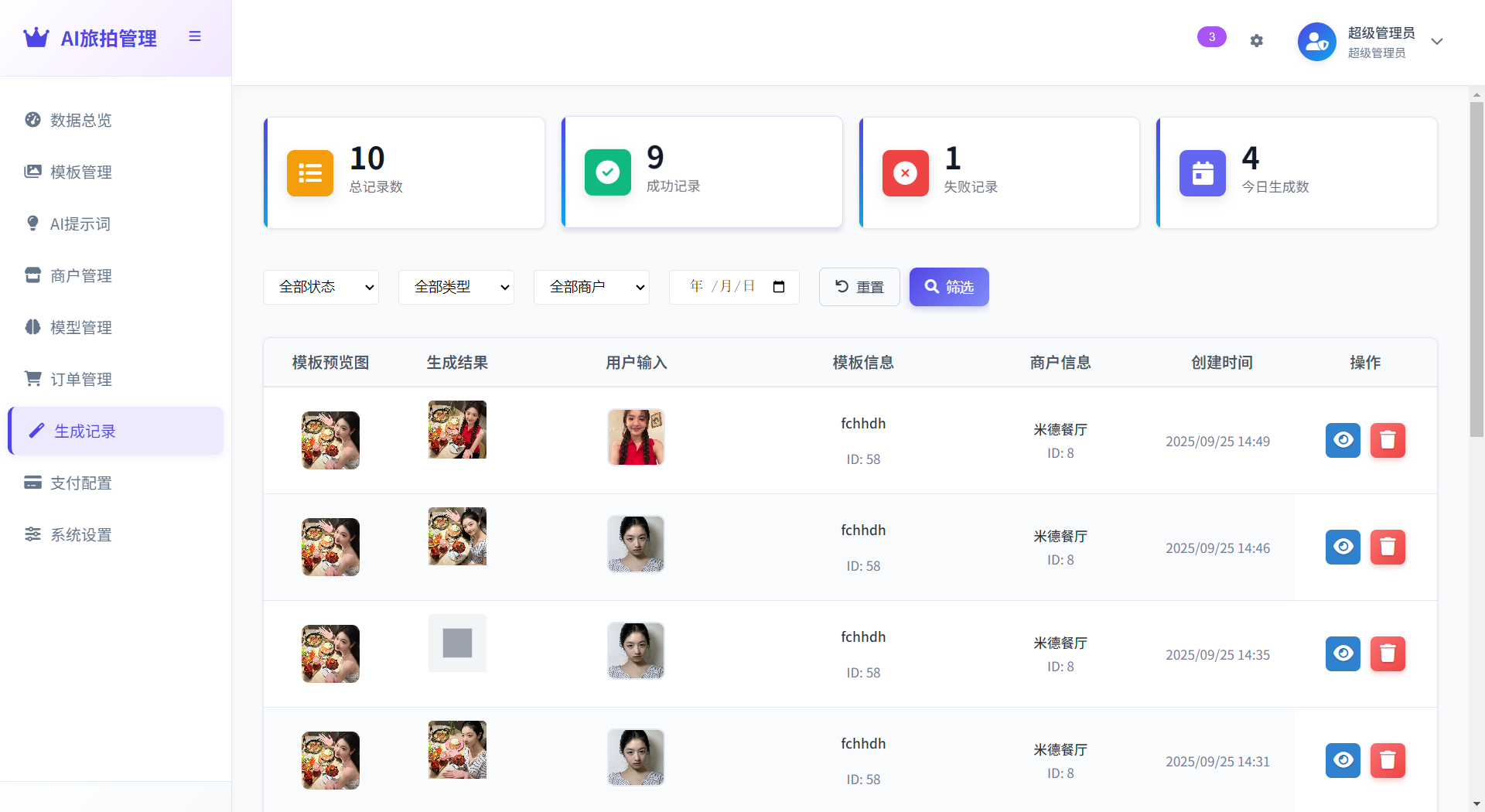Open 支付配置 settings
The image size is (1485, 812).
[x=80, y=482]
